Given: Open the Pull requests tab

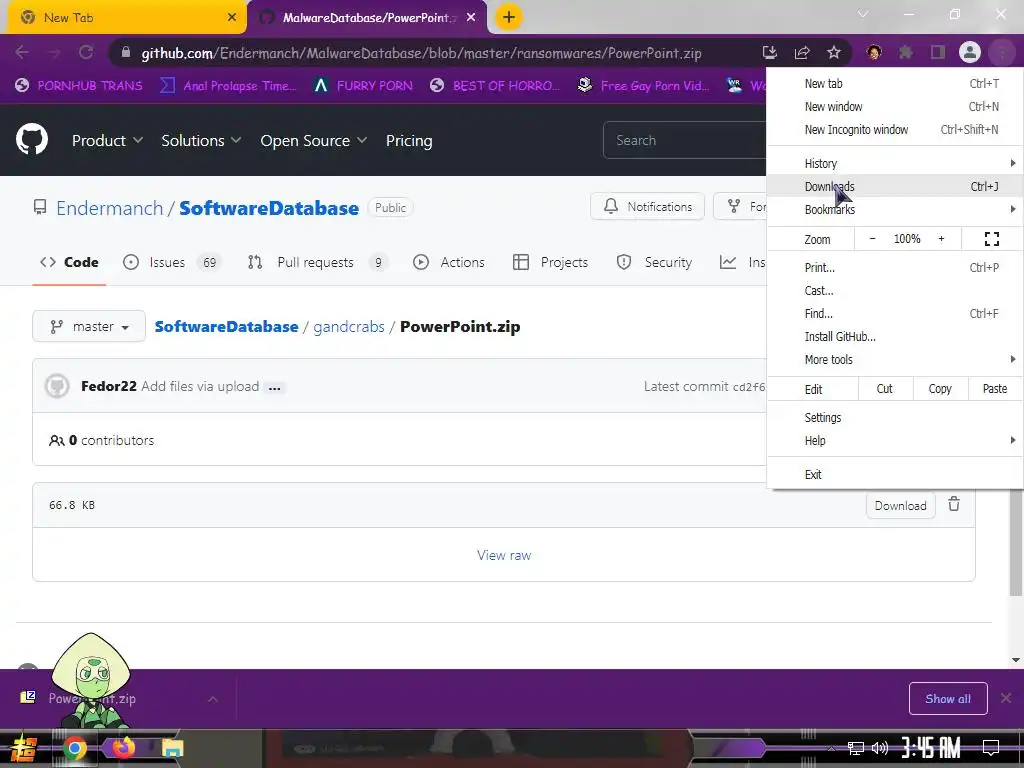Looking at the screenshot, I should (x=317, y=262).
